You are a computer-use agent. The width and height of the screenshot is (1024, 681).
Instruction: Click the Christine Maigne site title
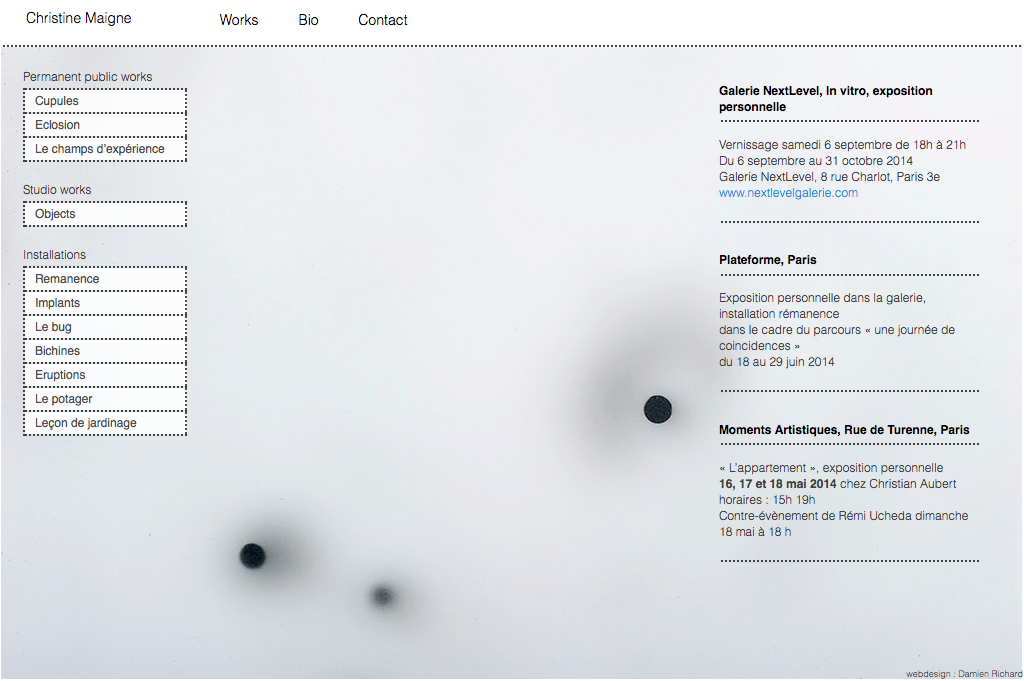78,18
